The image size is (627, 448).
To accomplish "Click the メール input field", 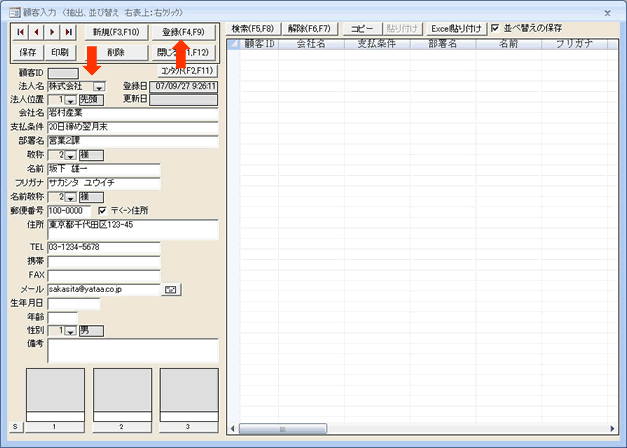I will tap(104, 290).
